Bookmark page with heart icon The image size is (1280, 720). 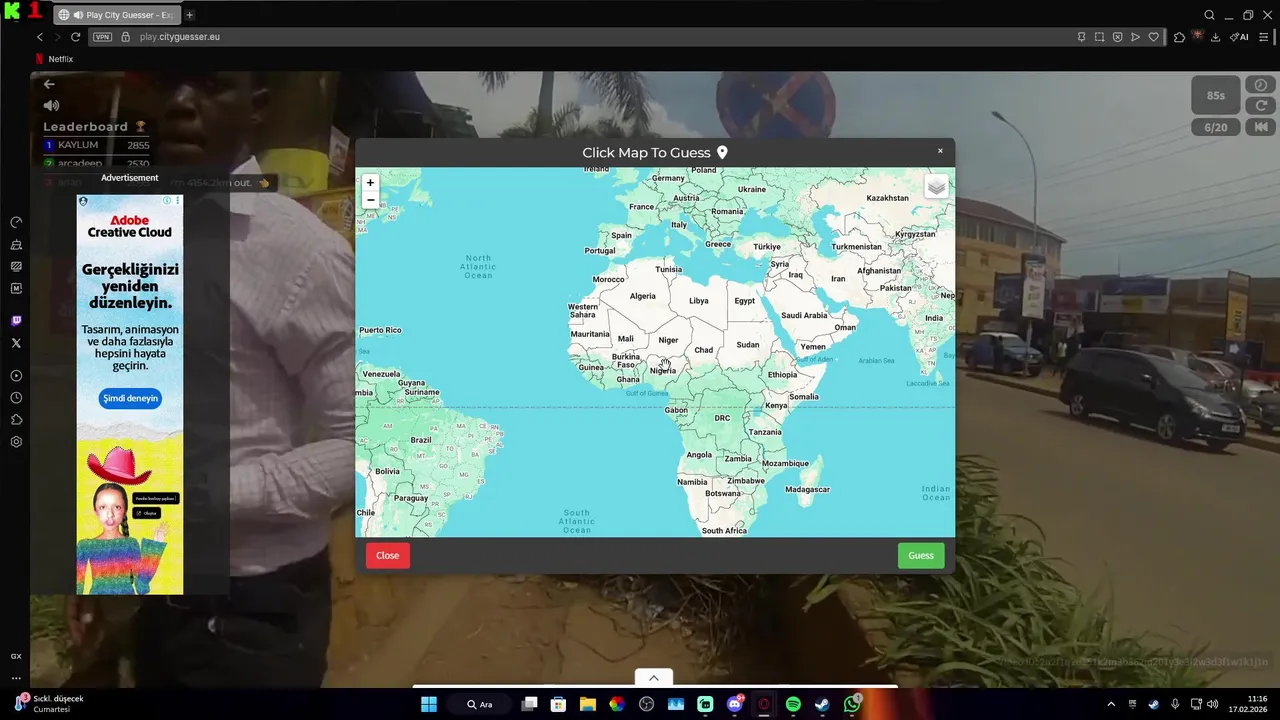point(1153,37)
